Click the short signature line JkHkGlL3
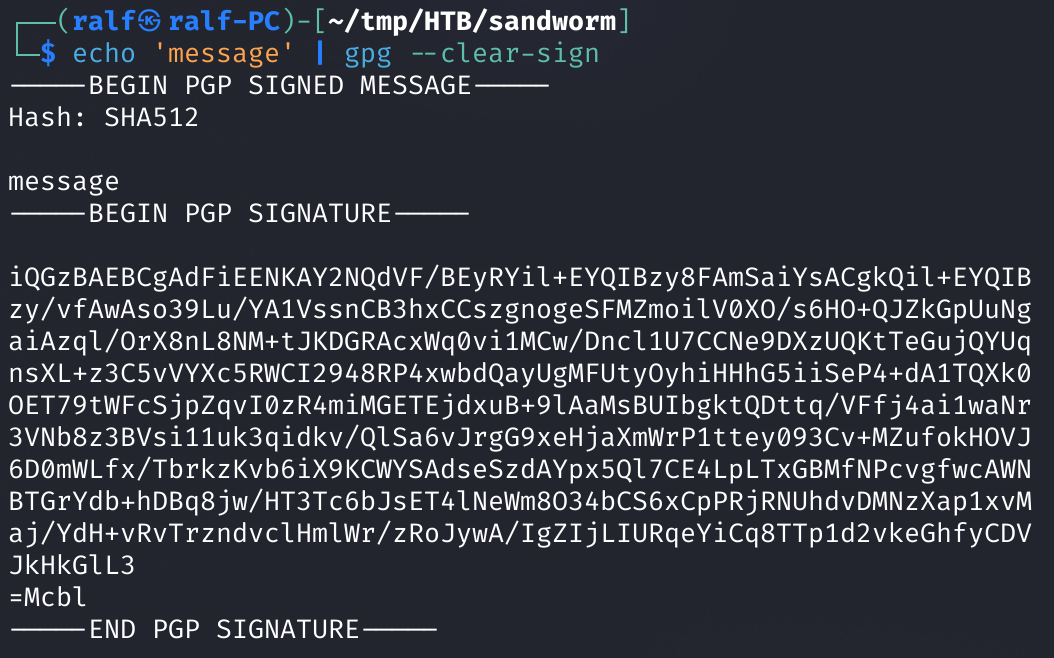This screenshot has width=1054, height=658. [72, 565]
